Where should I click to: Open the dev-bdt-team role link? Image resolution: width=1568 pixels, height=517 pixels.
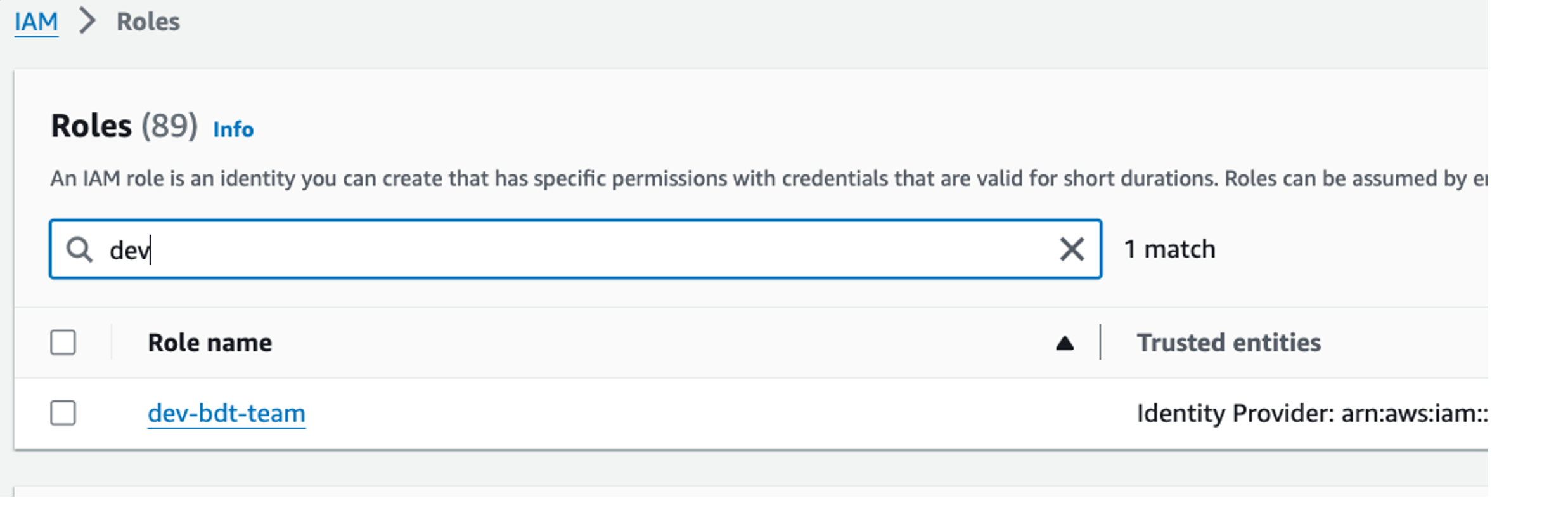(226, 414)
